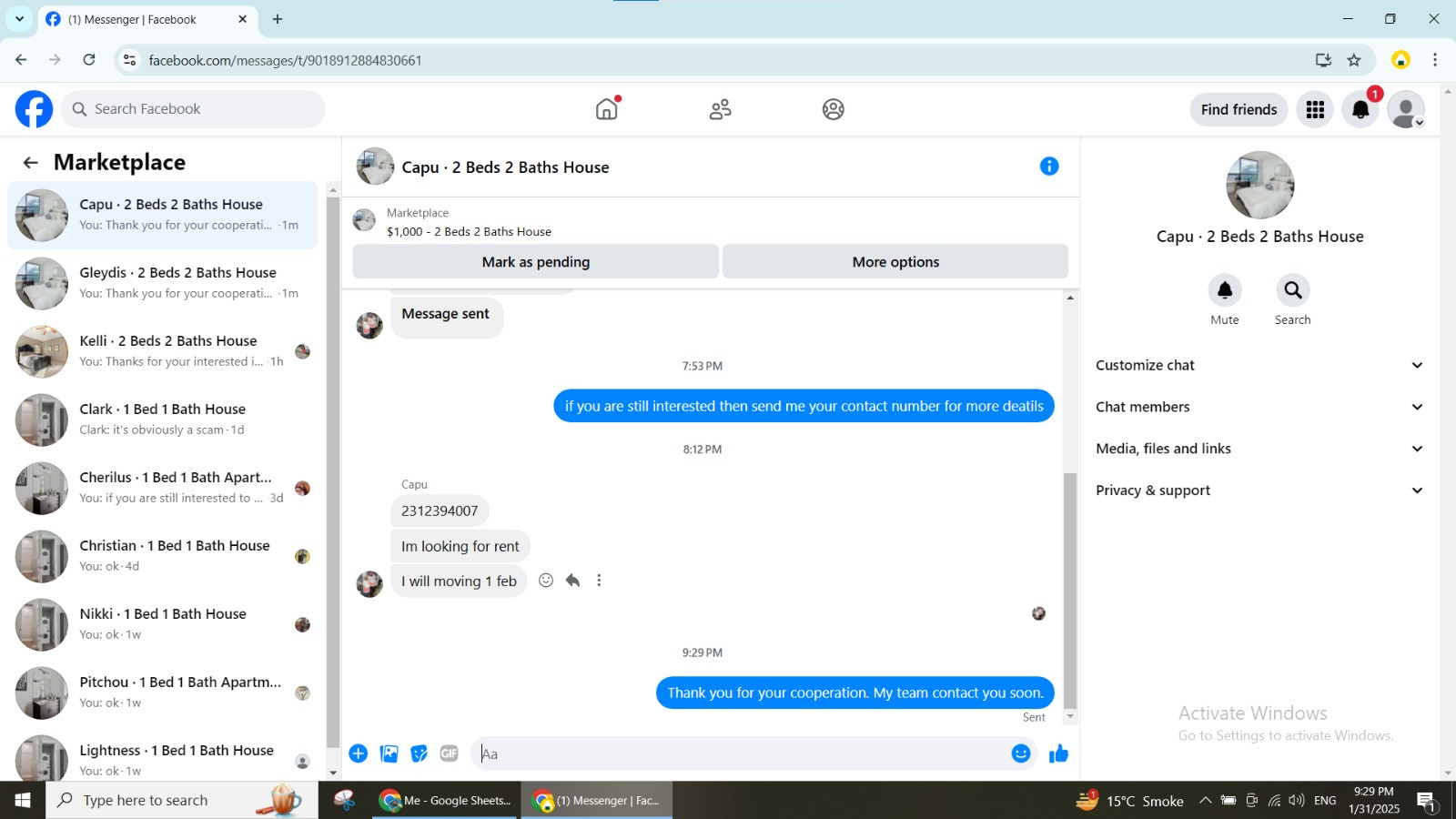
Task: Open Windows Start menu
Action: tap(23, 801)
